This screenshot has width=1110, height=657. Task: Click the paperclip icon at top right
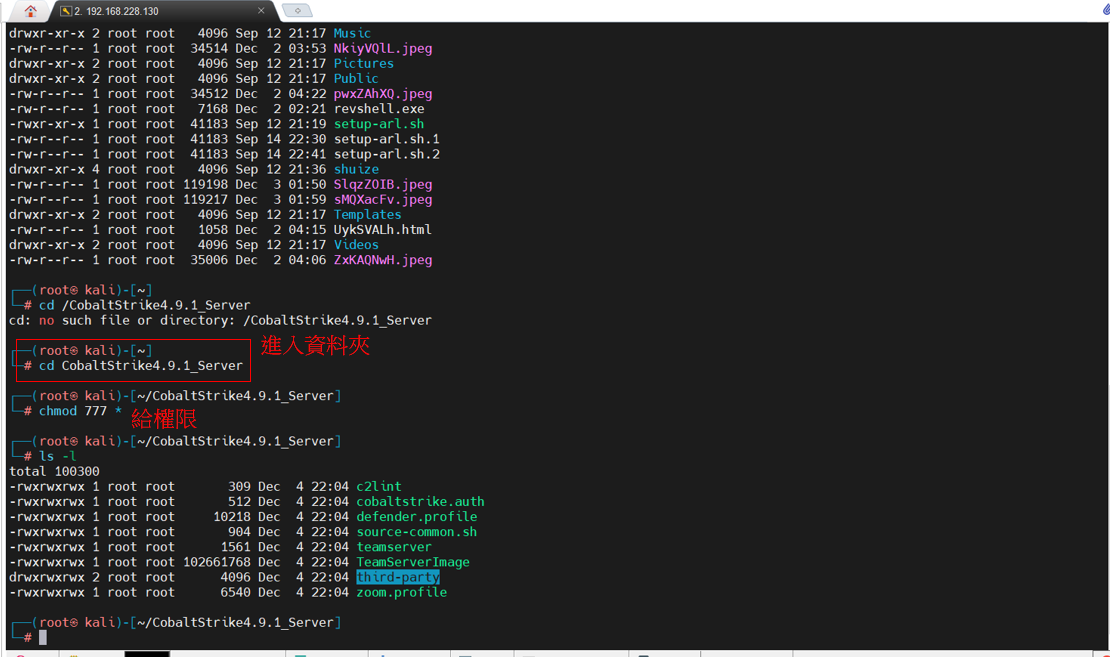coord(1106,10)
